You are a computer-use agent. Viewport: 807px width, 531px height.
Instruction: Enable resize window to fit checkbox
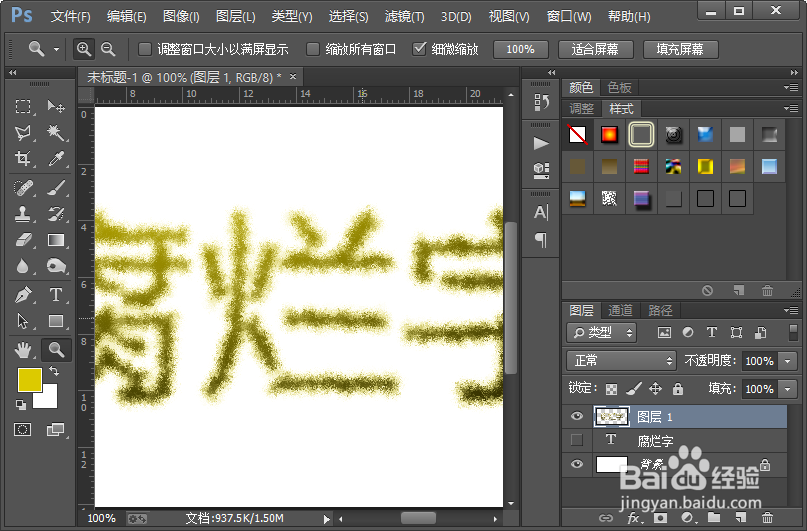(x=145, y=49)
